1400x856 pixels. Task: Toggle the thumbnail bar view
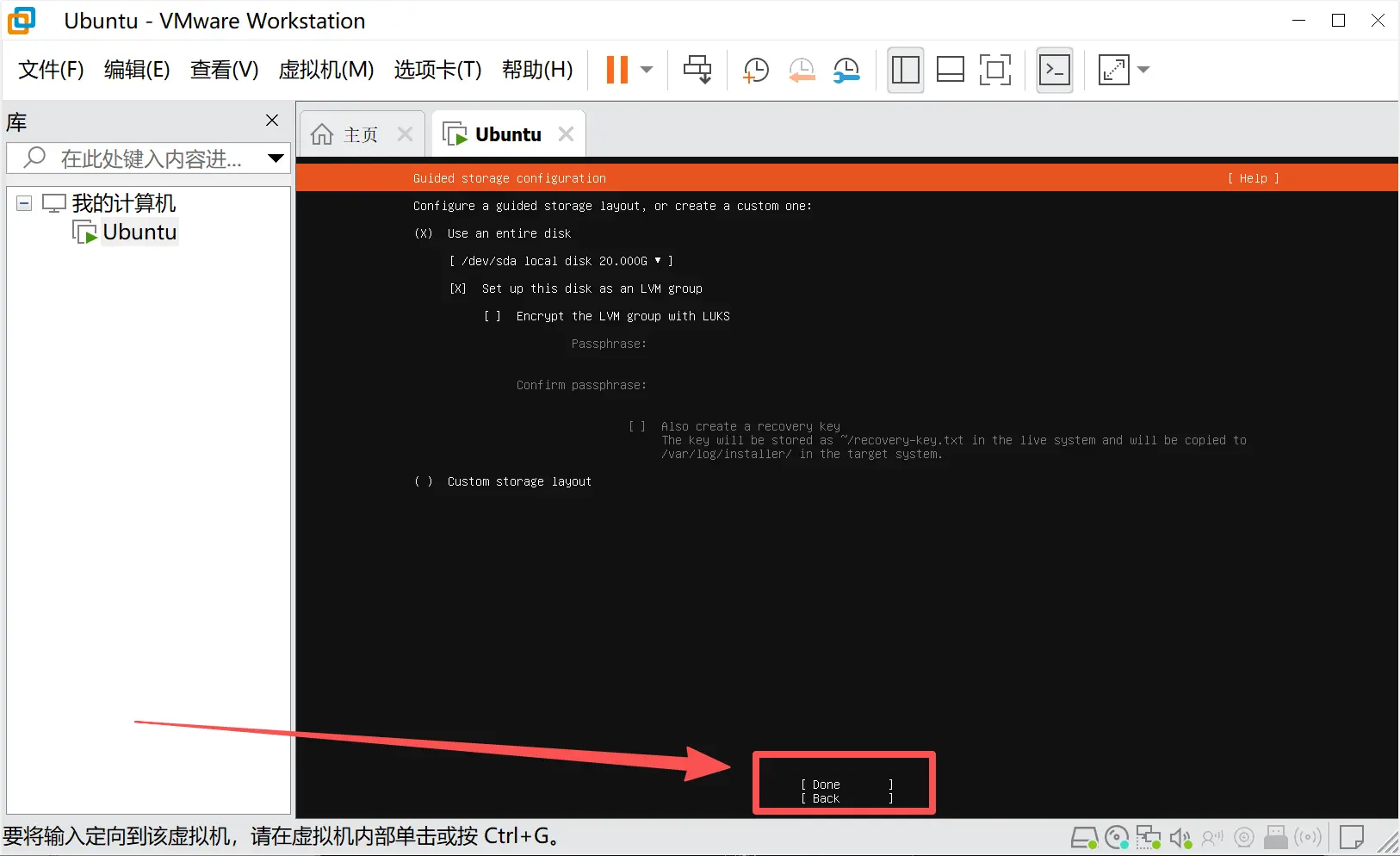coord(951,70)
